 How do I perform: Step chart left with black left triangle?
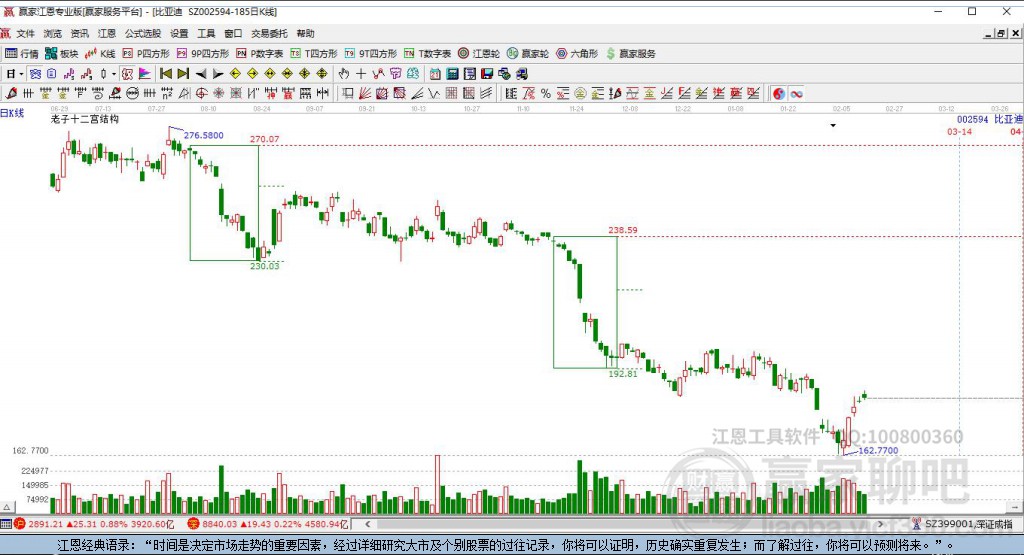[201, 74]
